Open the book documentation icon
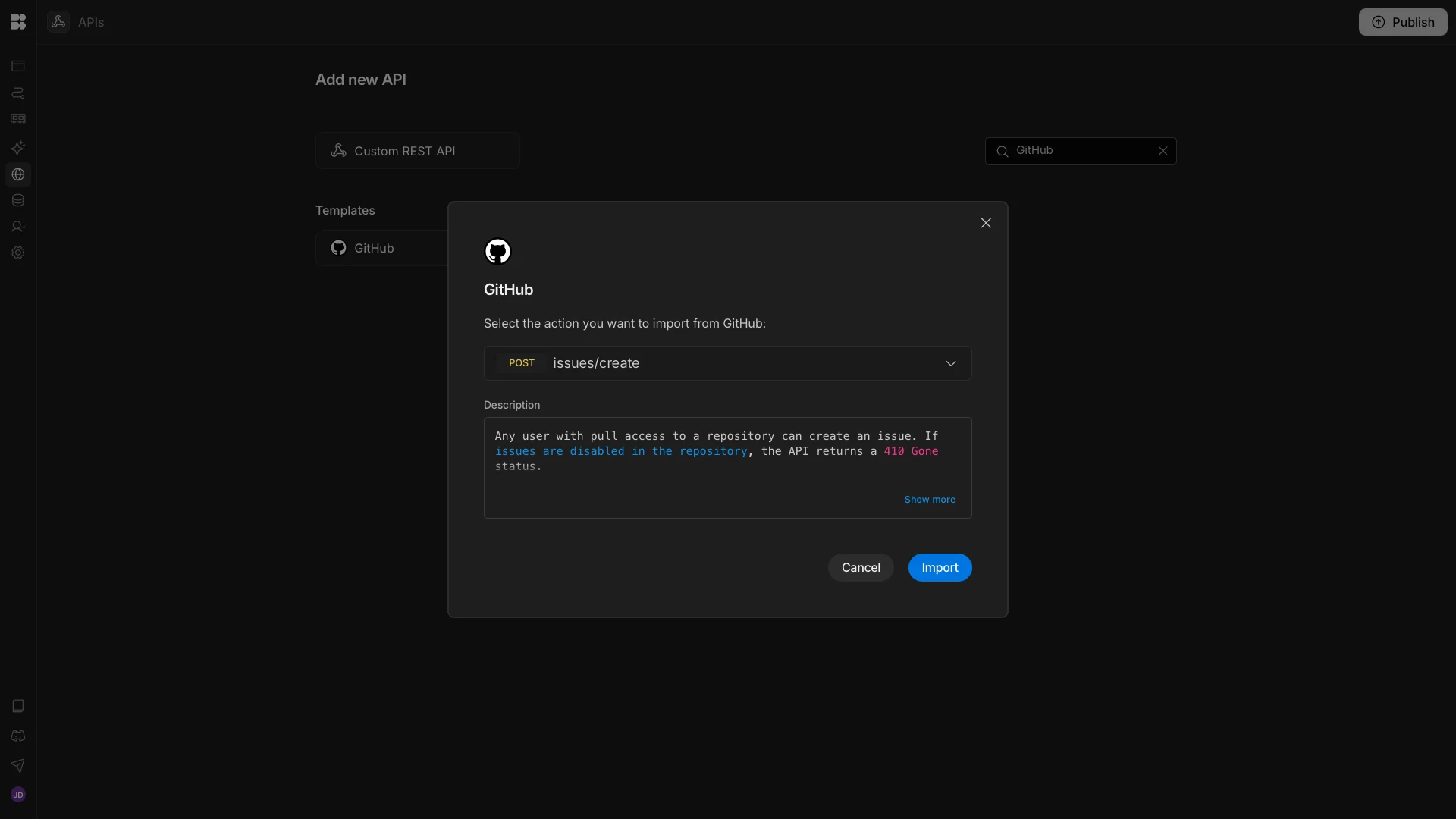This screenshot has height=819, width=1456. 18,706
